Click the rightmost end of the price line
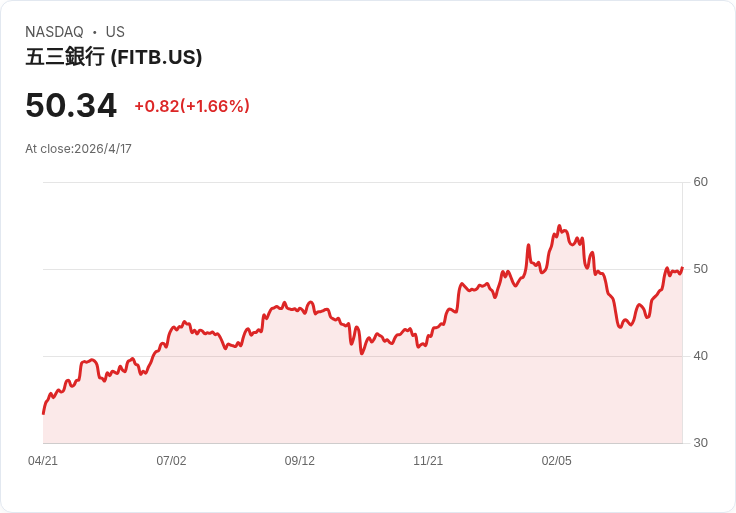The width and height of the screenshot is (736, 513). (x=682, y=268)
